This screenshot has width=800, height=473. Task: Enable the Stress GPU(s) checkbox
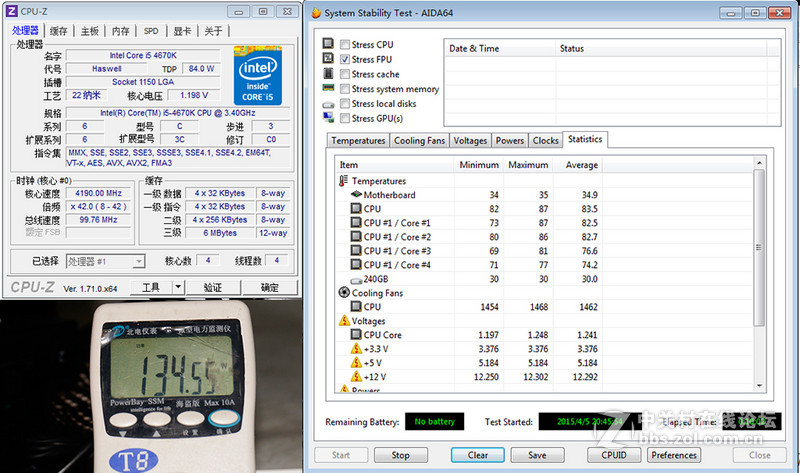[x=345, y=118]
